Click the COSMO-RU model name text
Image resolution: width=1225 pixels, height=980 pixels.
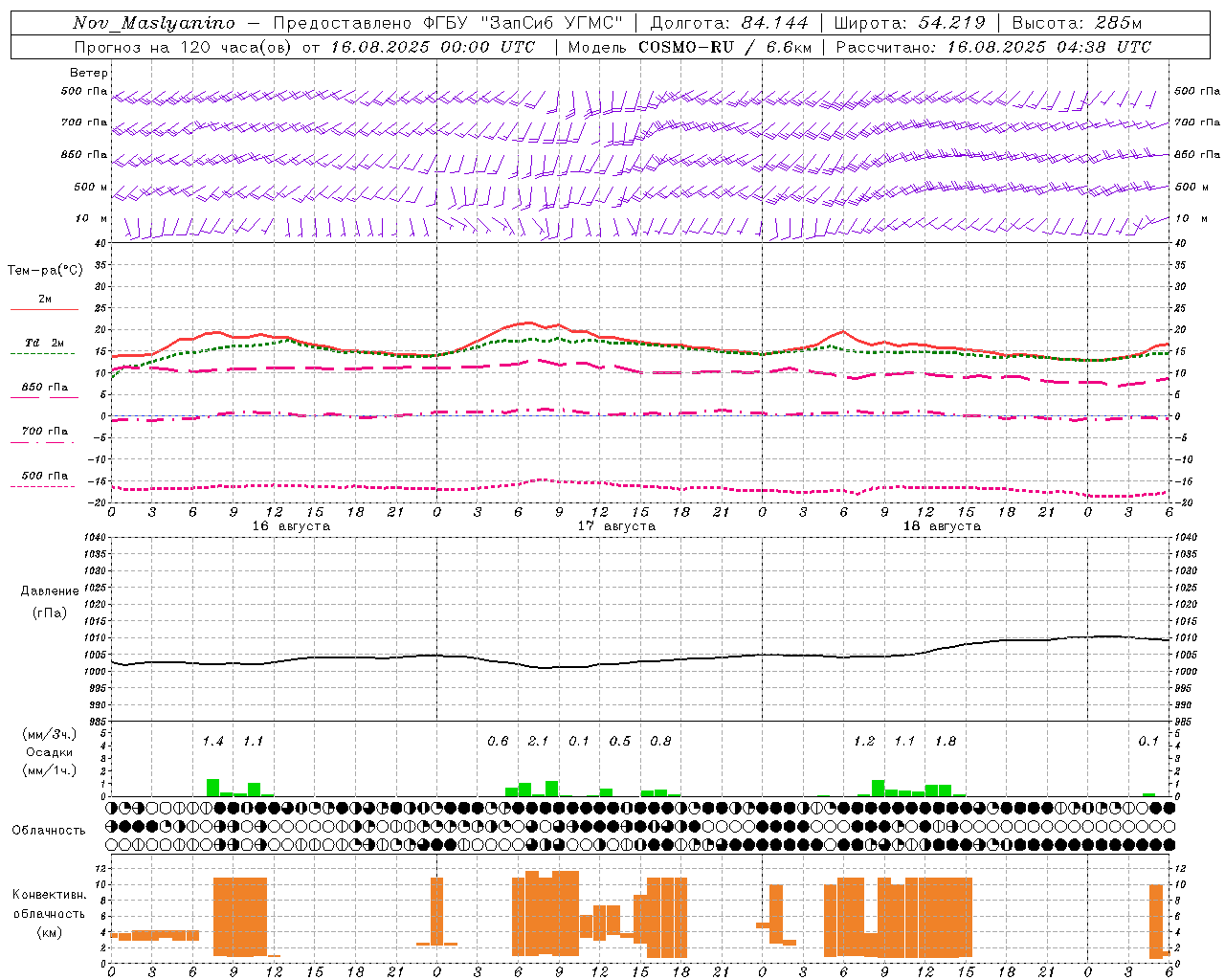(686, 46)
